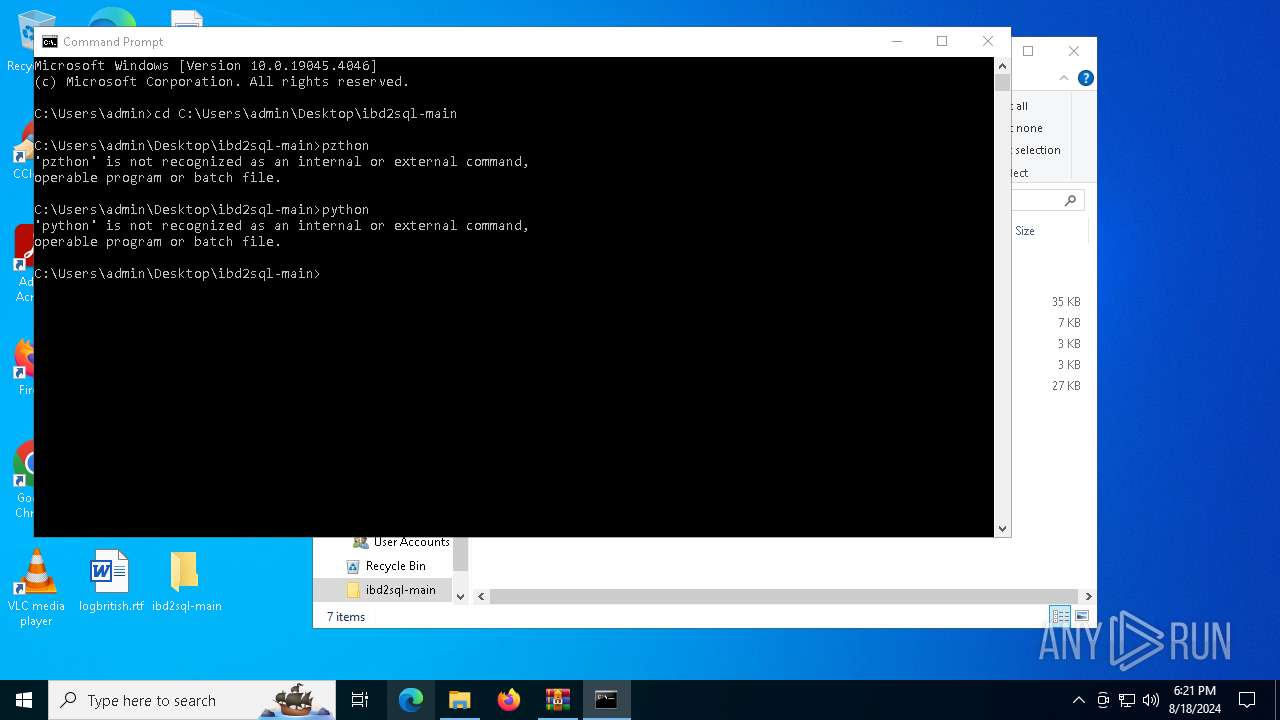Close the File Explorer window
1280x720 pixels.
pyautogui.click(x=1074, y=51)
